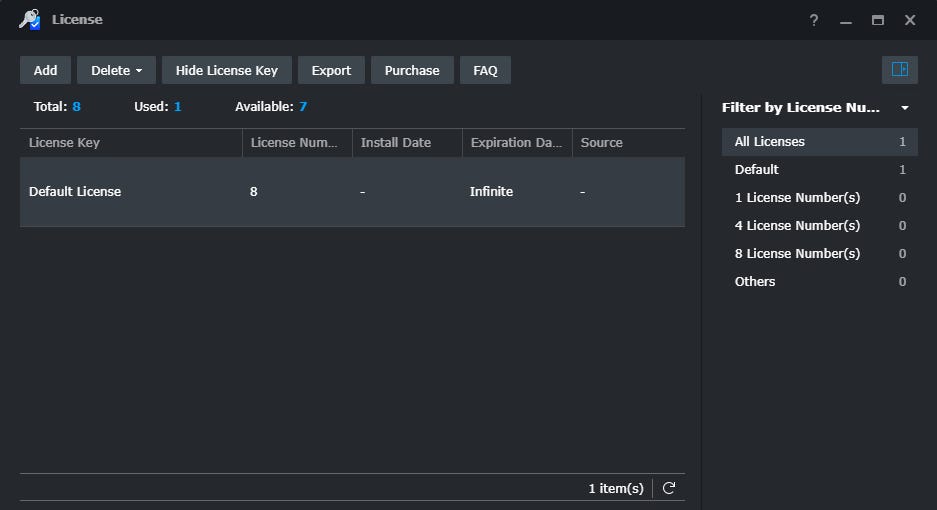Click the Total: 8 count
The image size is (937, 510).
(x=57, y=106)
